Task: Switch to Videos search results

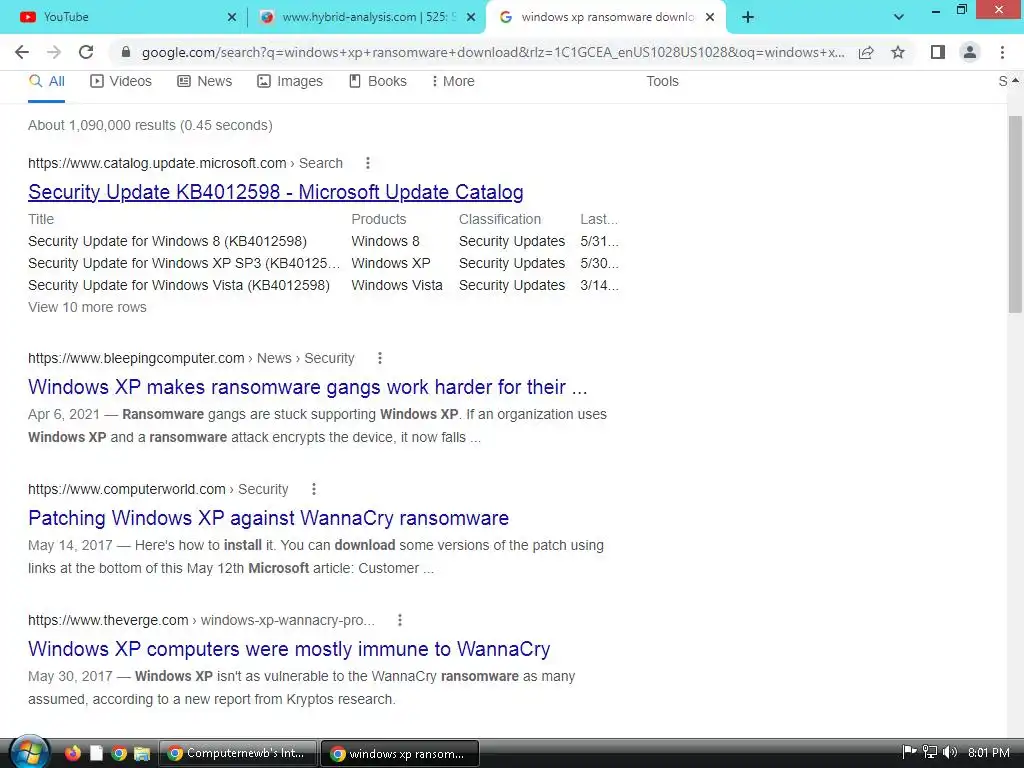Action: (x=121, y=82)
